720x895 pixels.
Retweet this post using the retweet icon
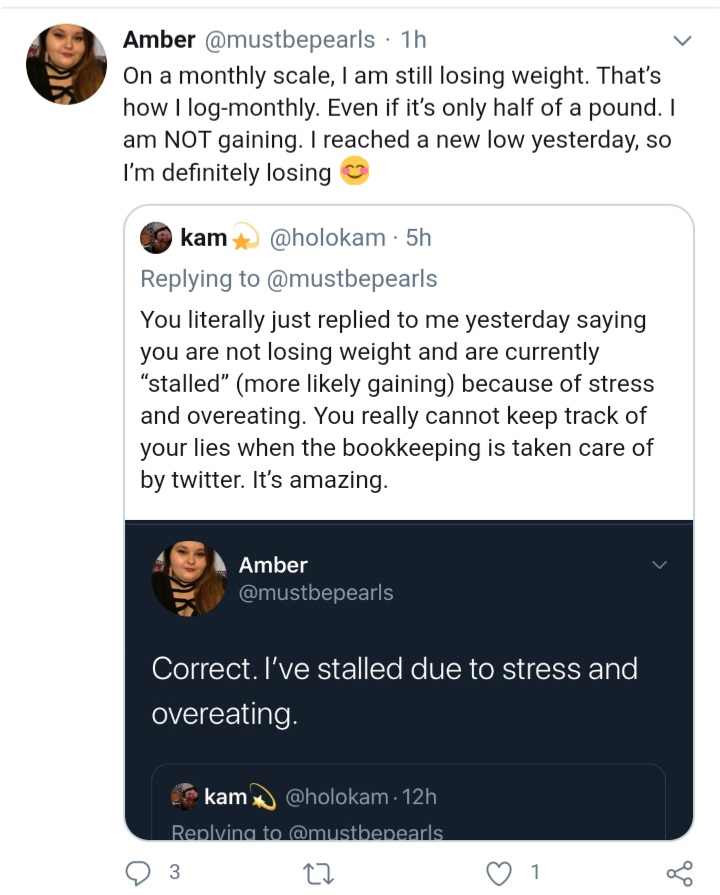[x=318, y=873]
